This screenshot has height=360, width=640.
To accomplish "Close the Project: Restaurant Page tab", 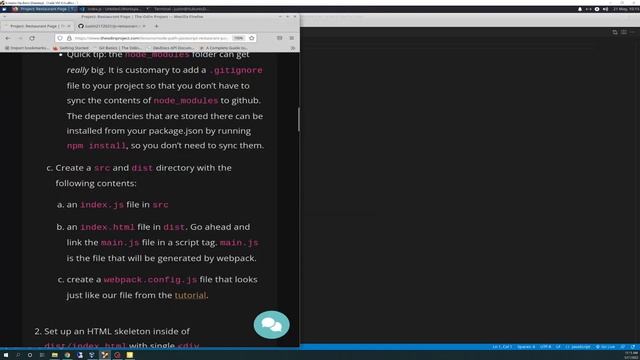I will coord(69,26).
